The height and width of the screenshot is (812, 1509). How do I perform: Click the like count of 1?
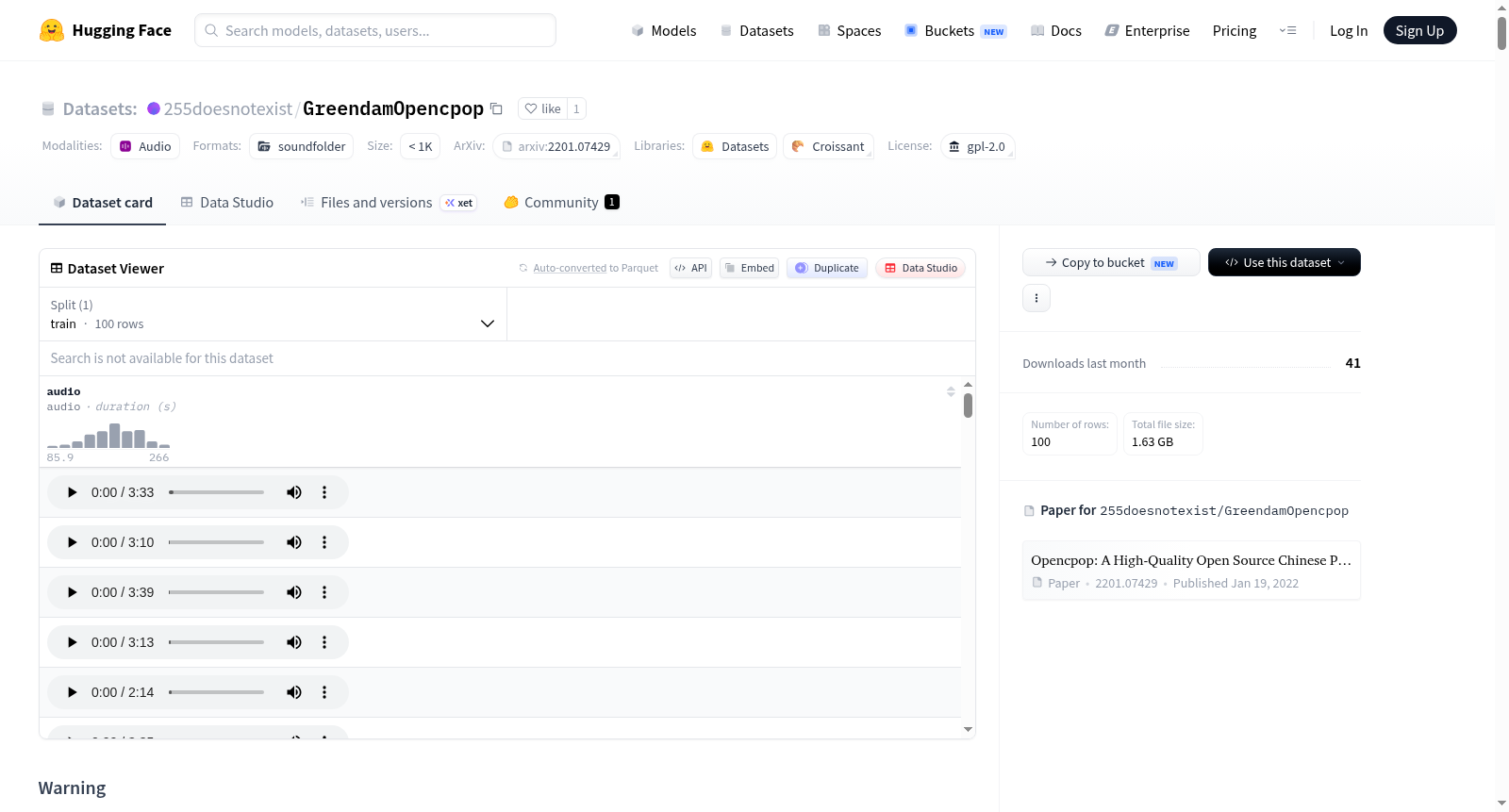(x=576, y=108)
